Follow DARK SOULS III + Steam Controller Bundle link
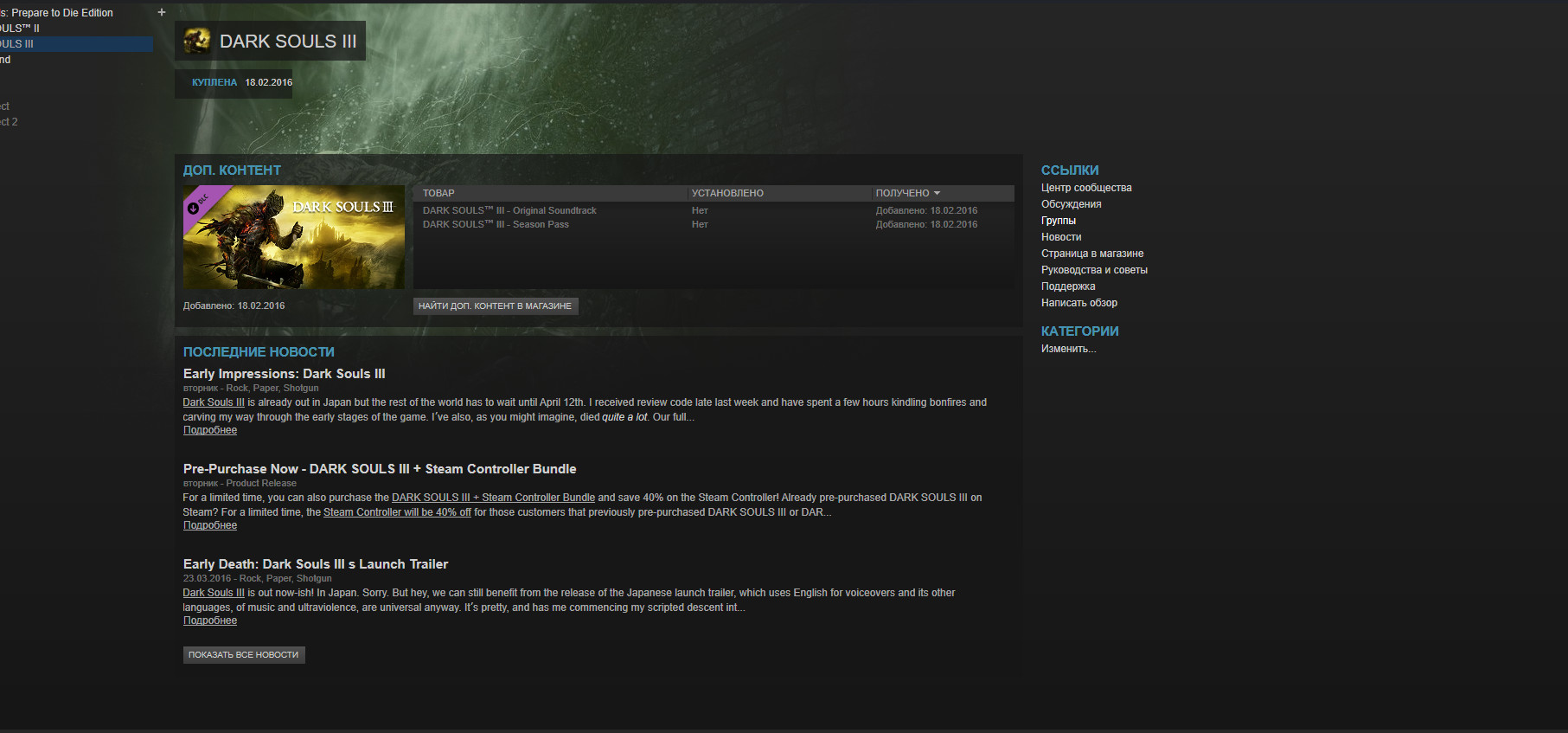The height and width of the screenshot is (733, 1568). click(x=493, y=498)
